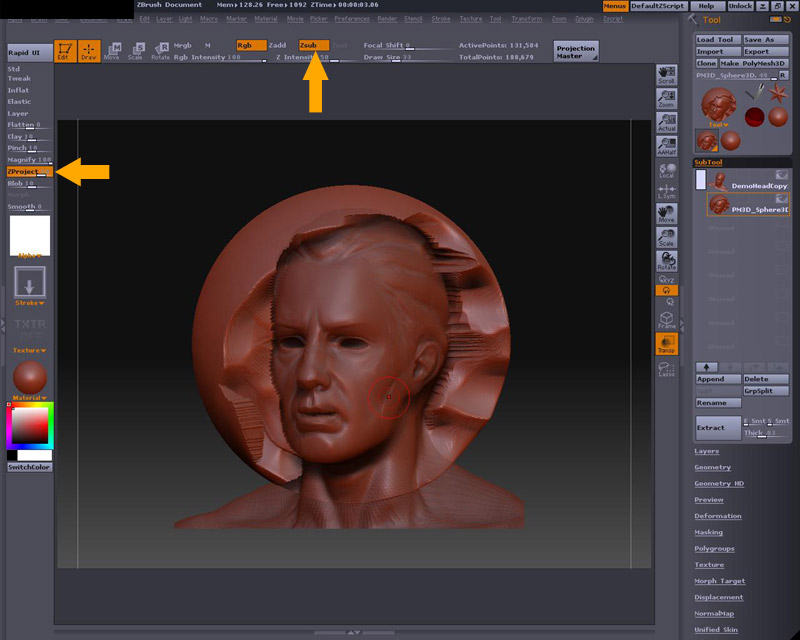This screenshot has height=640, width=800.
Task: Toggle the Transp transparency icon
Action: tap(667, 344)
